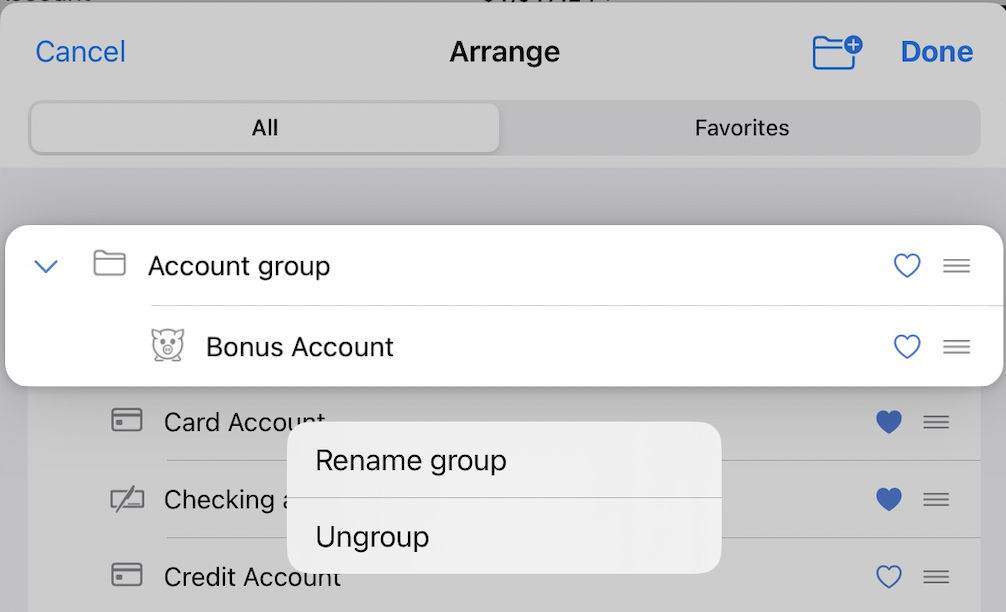Remove Checking account from favorites
This screenshot has width=1006, height=612.
[888, 499]
